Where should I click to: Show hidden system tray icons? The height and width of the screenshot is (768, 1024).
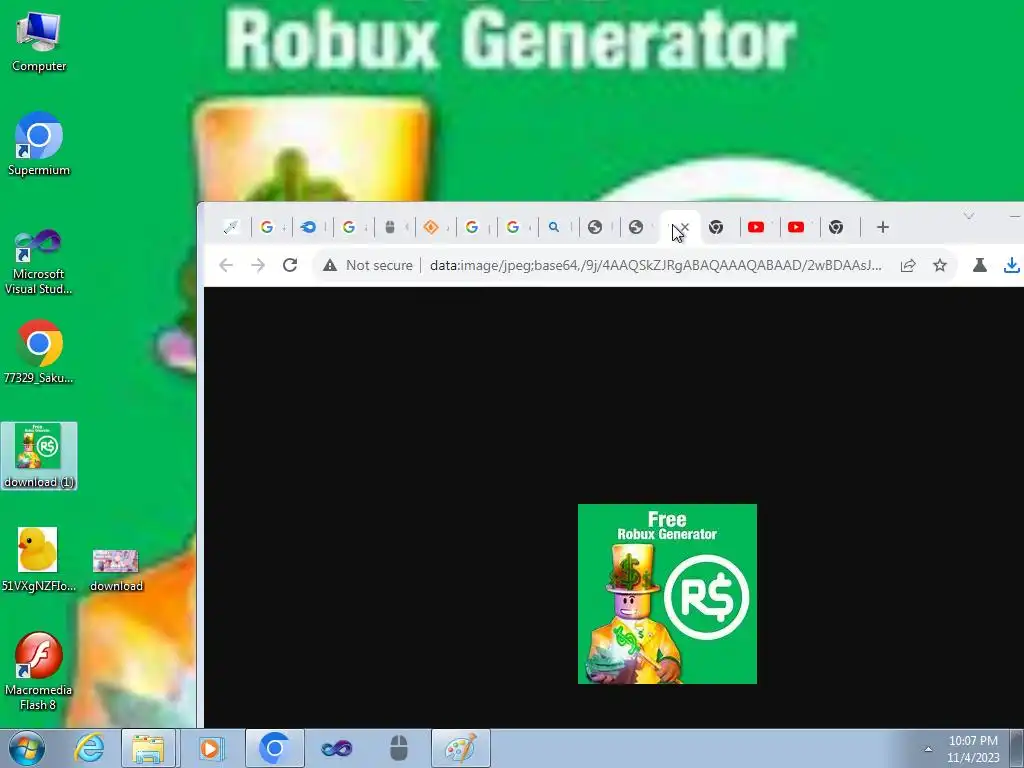tap(928, 749)
